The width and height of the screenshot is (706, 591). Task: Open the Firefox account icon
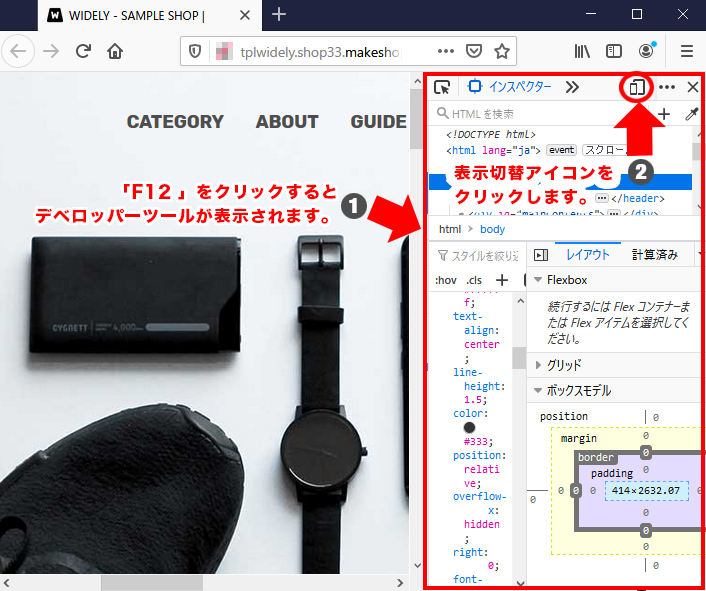(x=646, y=51)
